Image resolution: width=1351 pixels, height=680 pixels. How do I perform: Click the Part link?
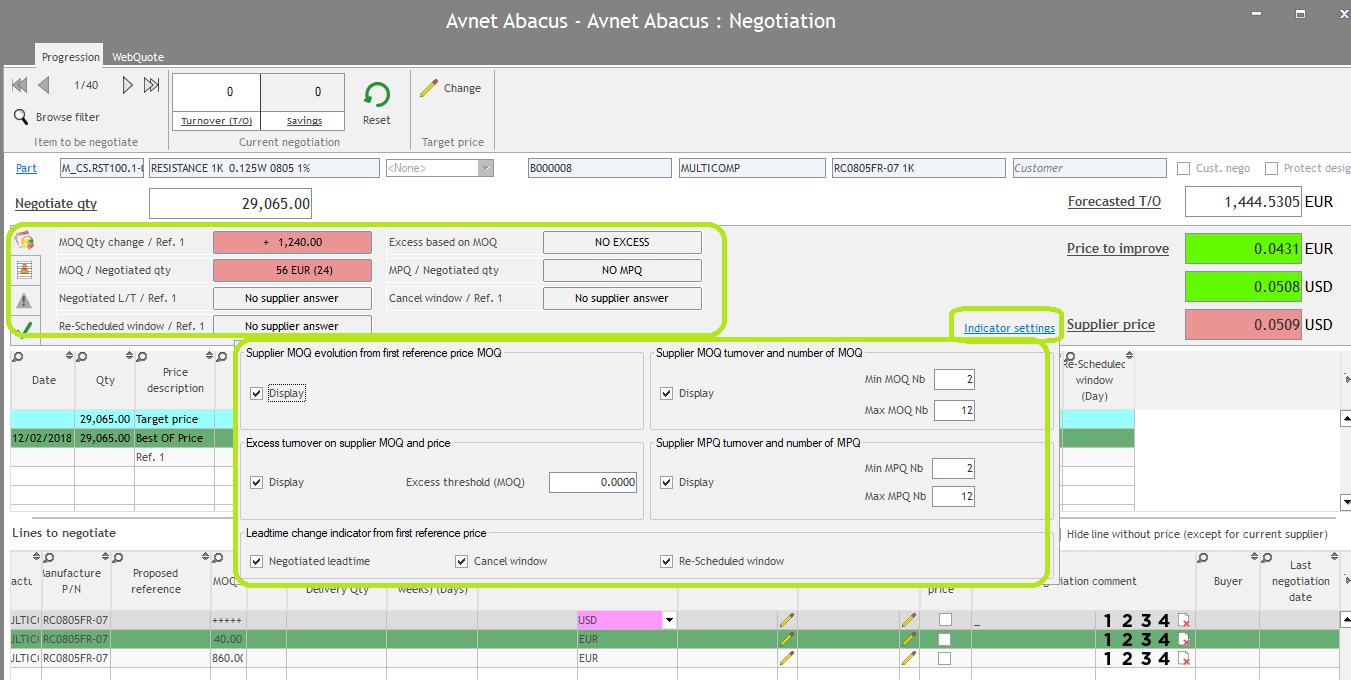[x=26, y=168]
